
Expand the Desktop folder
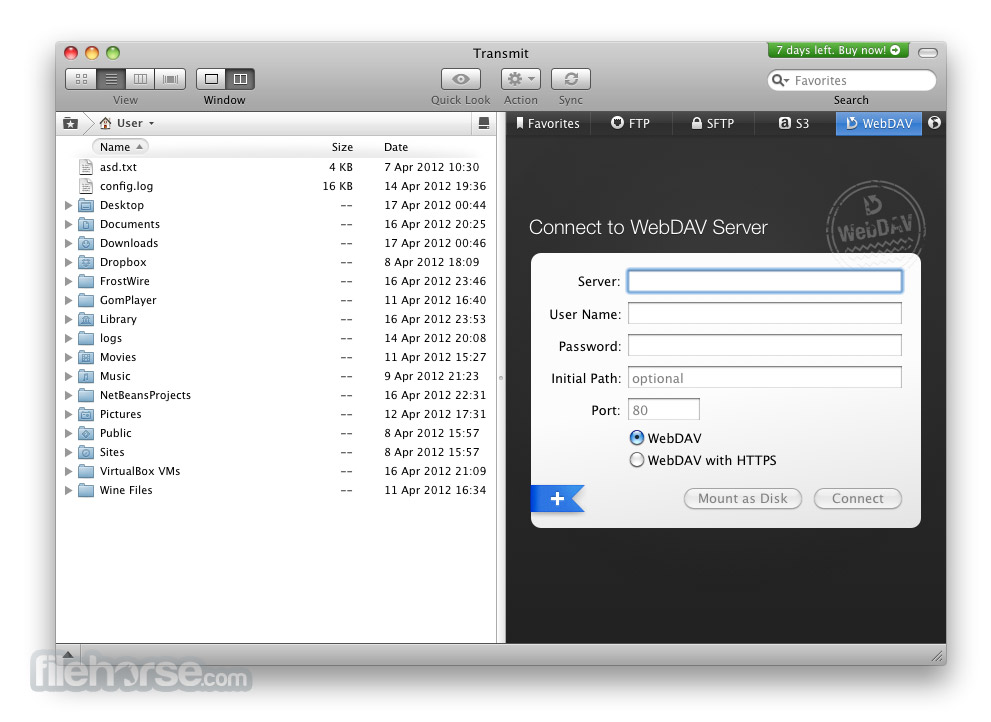tap(68, 205)
